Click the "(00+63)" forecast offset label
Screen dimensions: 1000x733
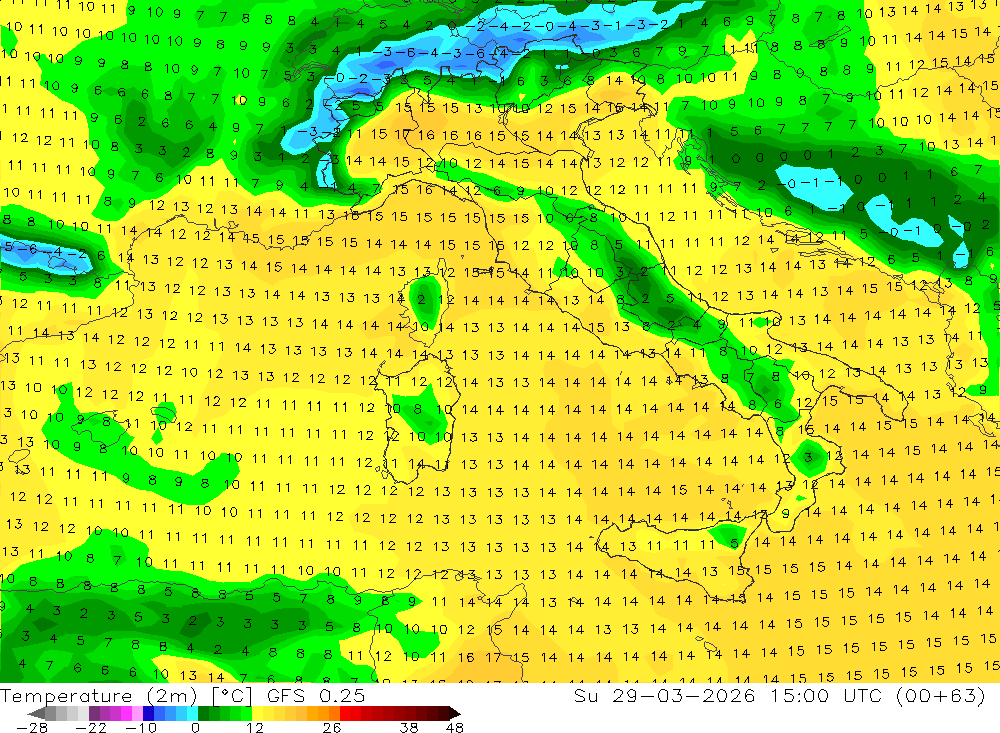941,696
